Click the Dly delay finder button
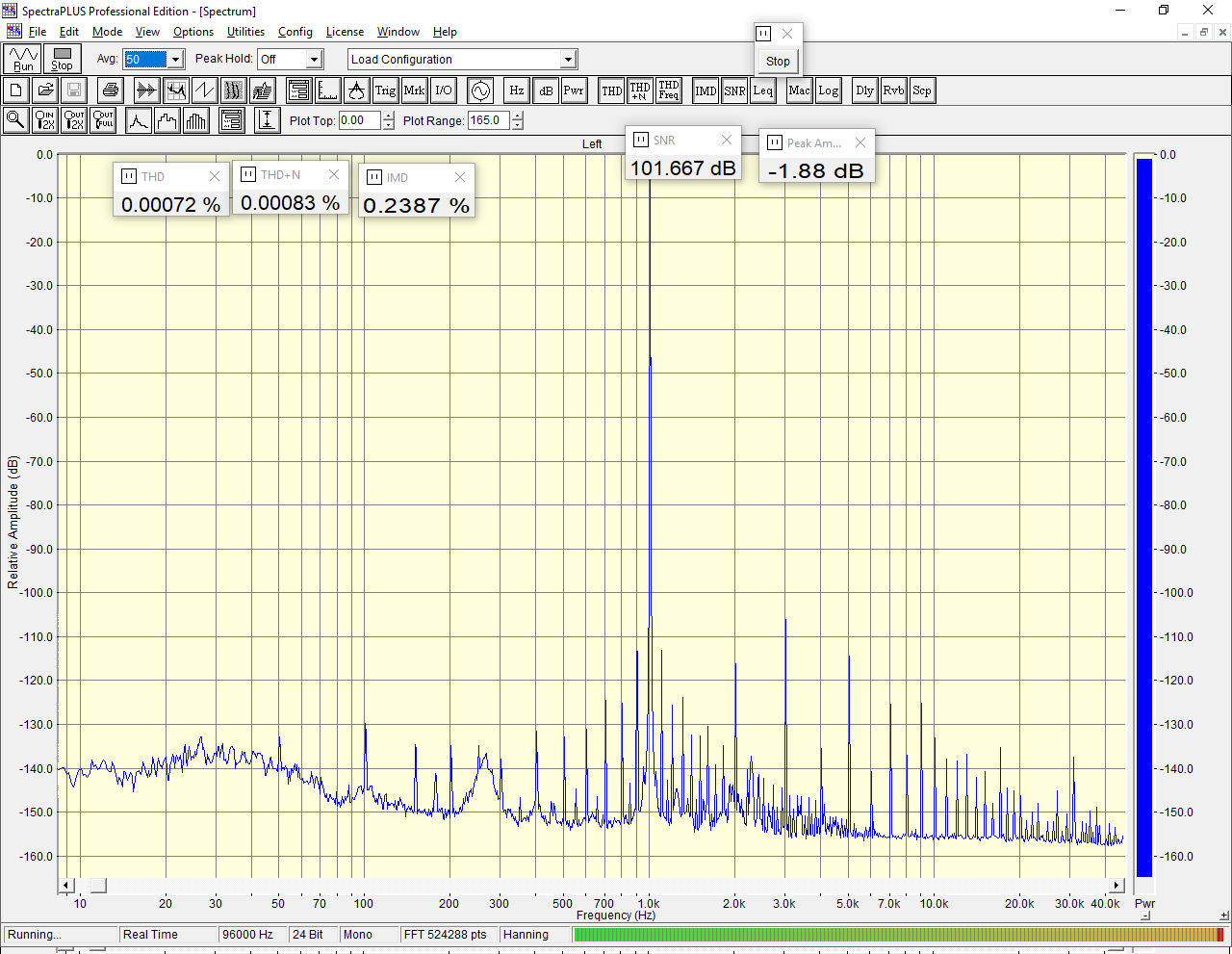 click(865, 90)
